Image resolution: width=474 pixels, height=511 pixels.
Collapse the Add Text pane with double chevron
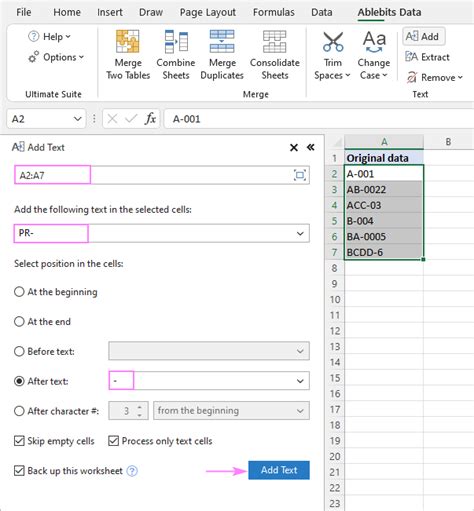[311, 147]
